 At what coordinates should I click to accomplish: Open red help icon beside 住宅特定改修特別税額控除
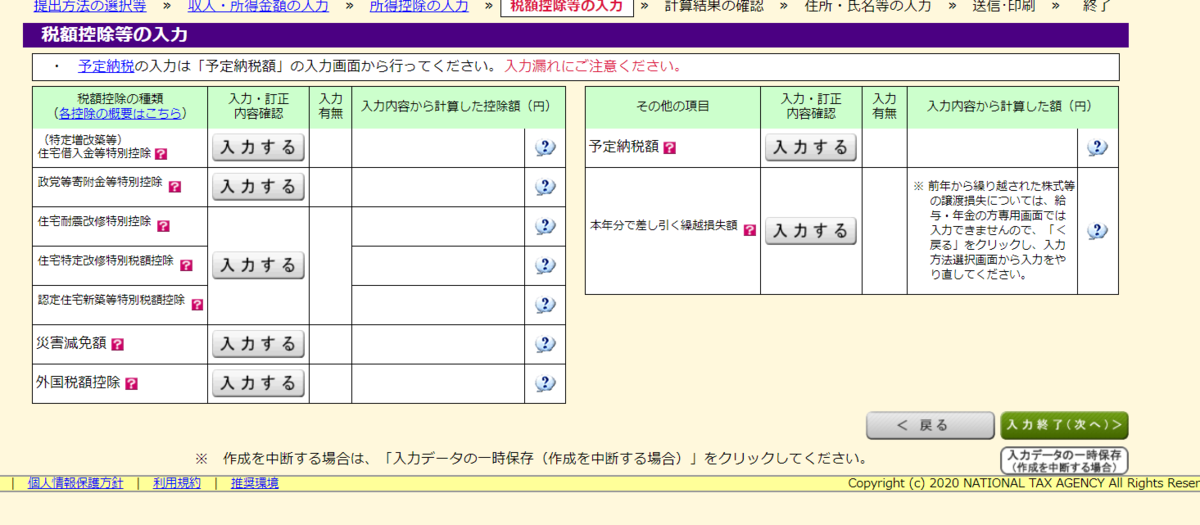pos(186,265)
